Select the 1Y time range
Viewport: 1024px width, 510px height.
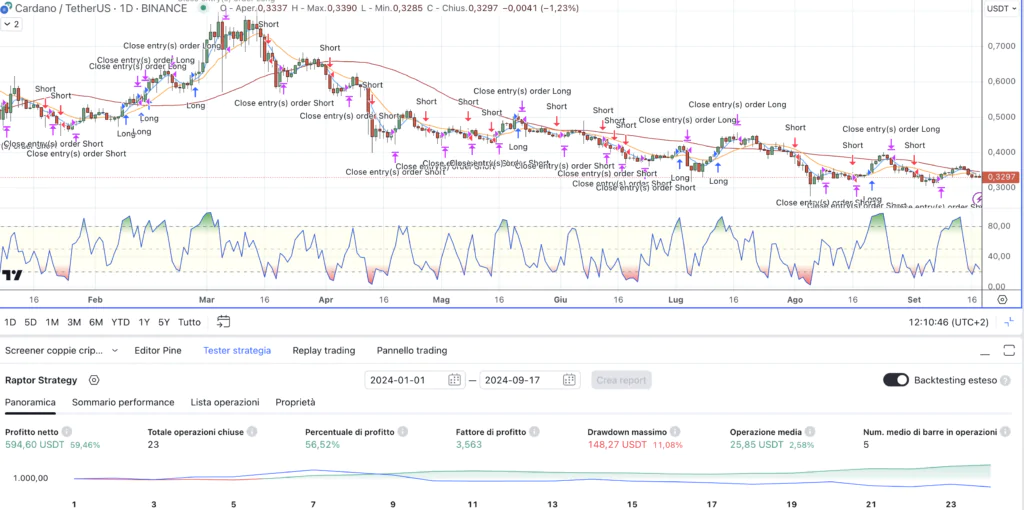point(144,322)
